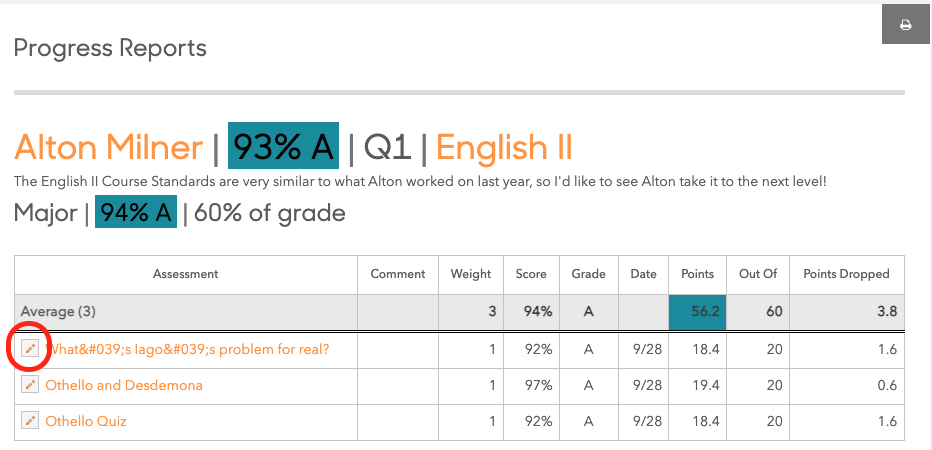Open the Alton Milner student link
The height and width of the screenshot is (450, 932).
[x=108, y=147]
